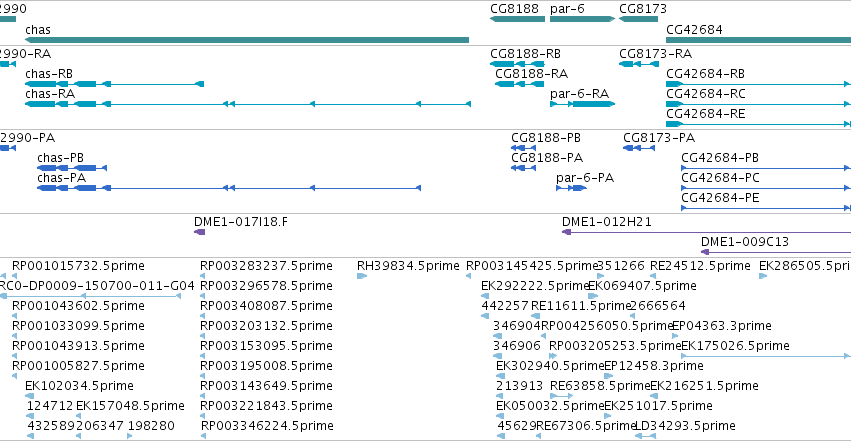Click the DME1-017I18.F purple marker
This screenshot has height=441, width=851.
click(x=199, y=232)
